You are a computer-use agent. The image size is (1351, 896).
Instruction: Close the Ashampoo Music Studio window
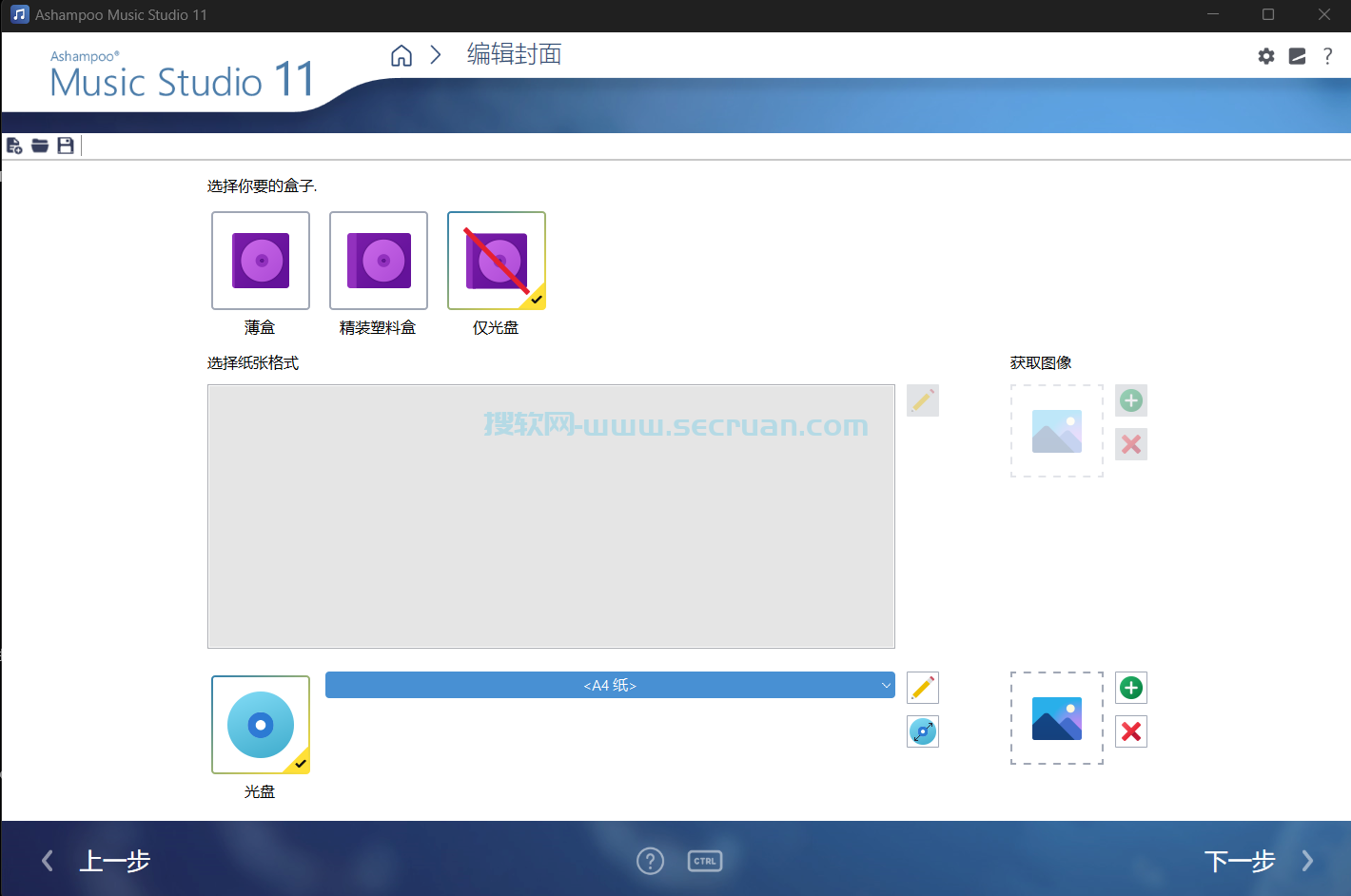[x=1324, y=14]
